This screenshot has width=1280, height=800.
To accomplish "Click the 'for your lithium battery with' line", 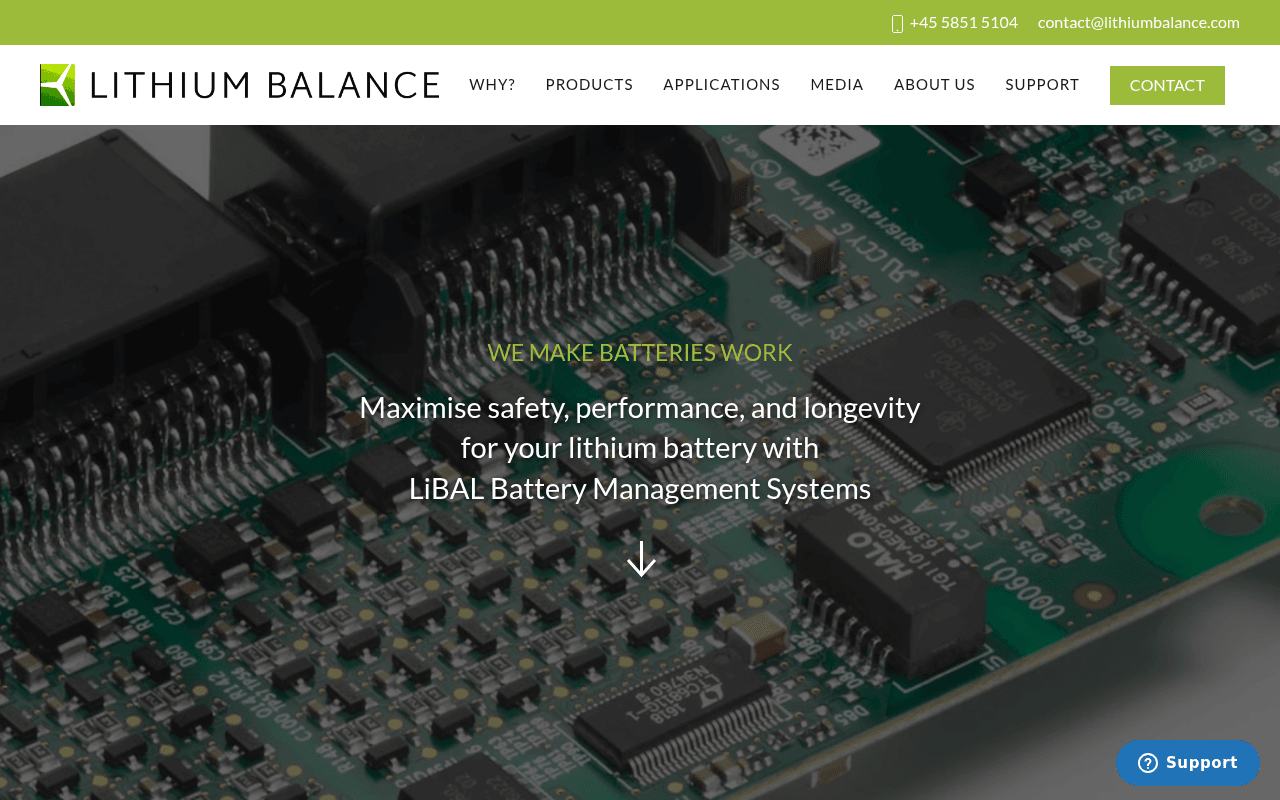I will coord(640,447).
